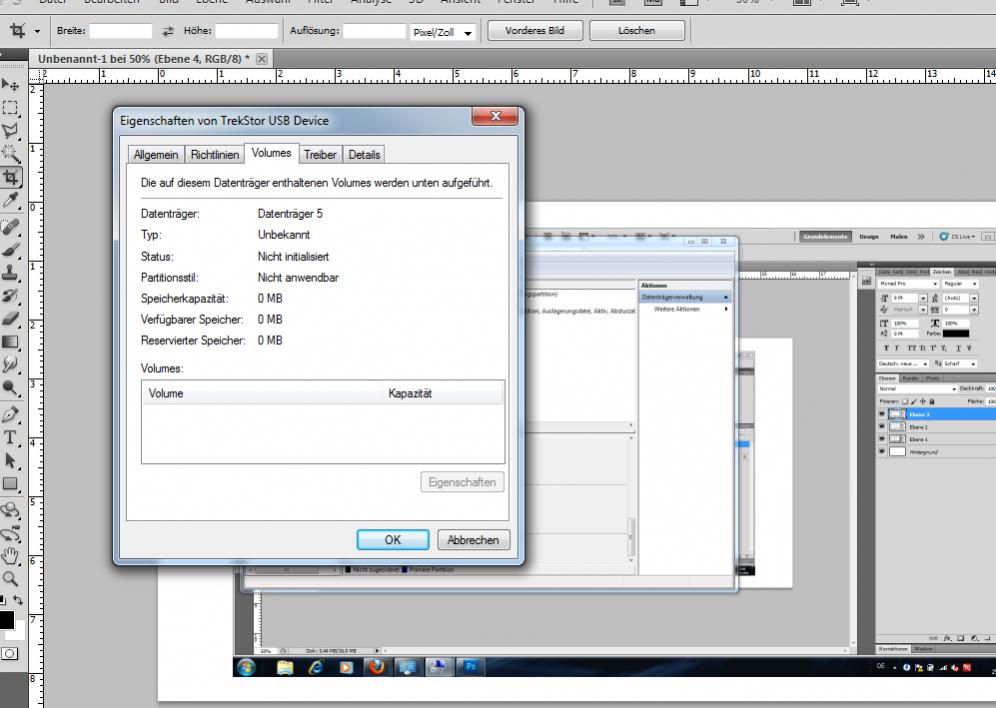Toggle Quick Mask mode
This screenshot has height=708, width=996.
coord(10,653)
